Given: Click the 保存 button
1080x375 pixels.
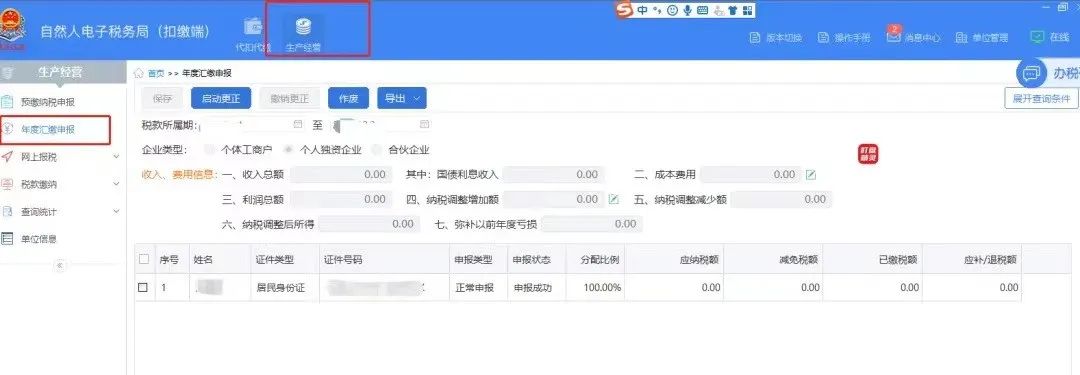Looking at the screenshot, I should pos(163,99).
